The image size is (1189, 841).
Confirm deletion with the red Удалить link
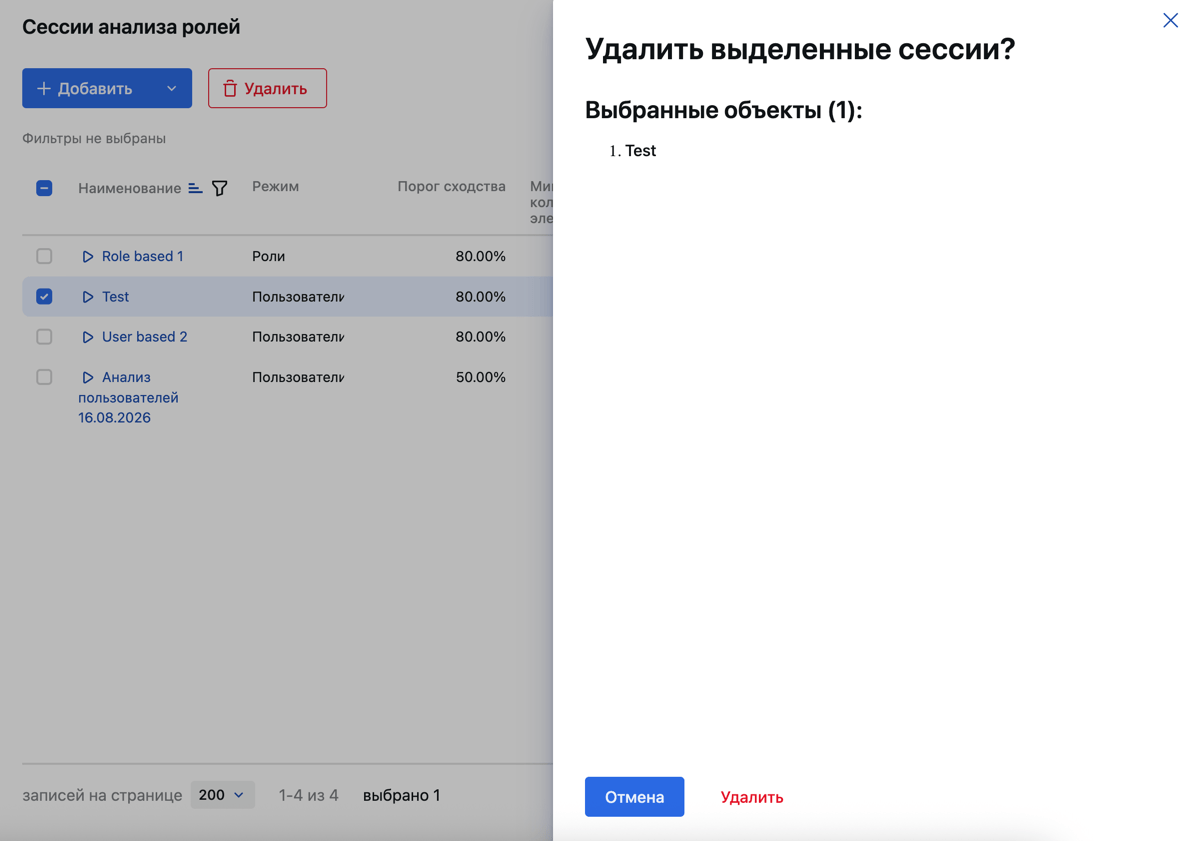coord(751,797)
